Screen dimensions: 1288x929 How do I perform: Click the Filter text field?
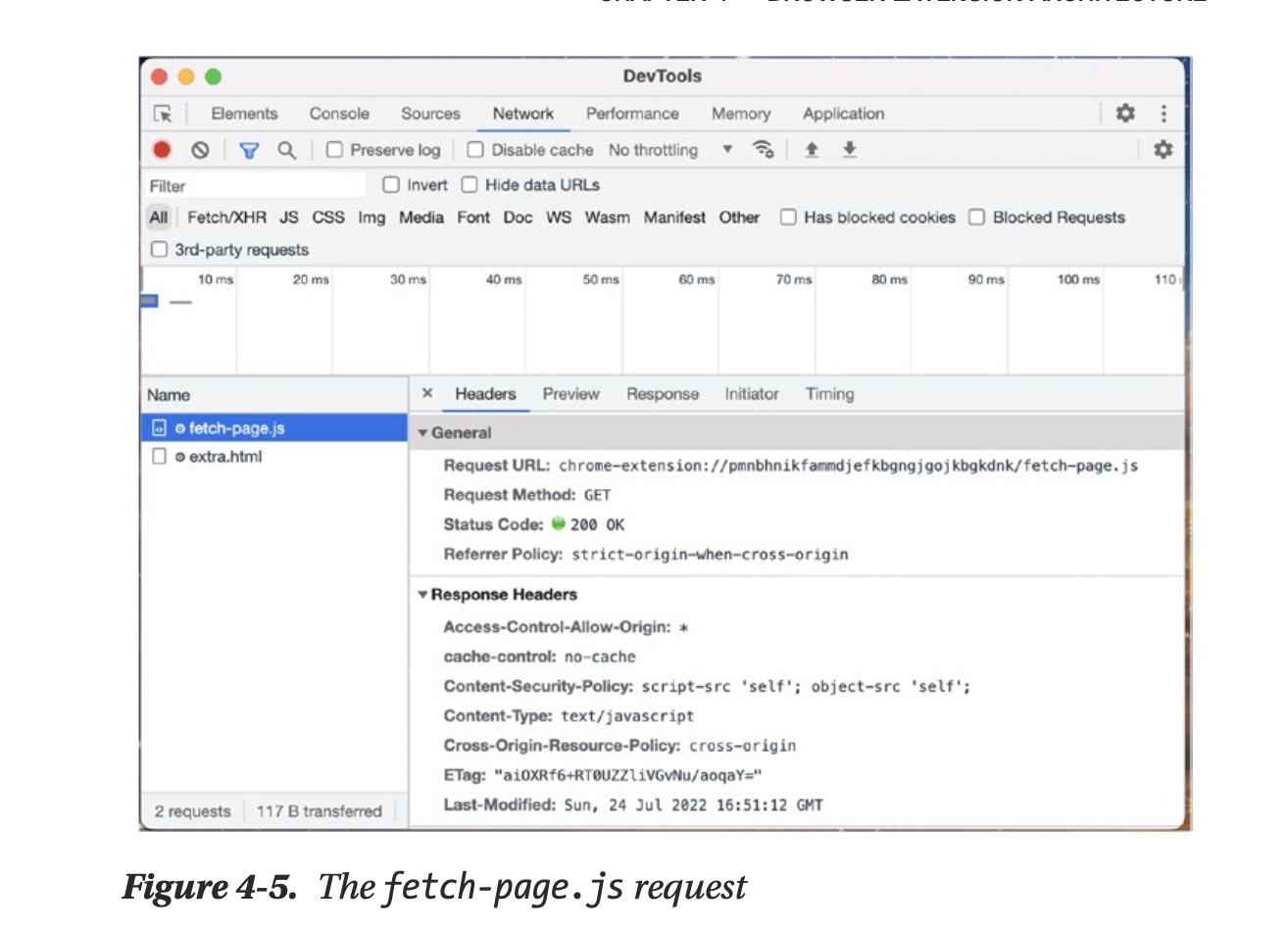tap(255, 186)
